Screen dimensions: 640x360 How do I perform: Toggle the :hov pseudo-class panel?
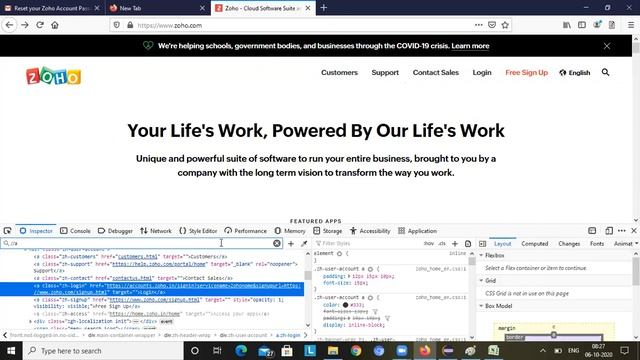[x=429, y=244]
